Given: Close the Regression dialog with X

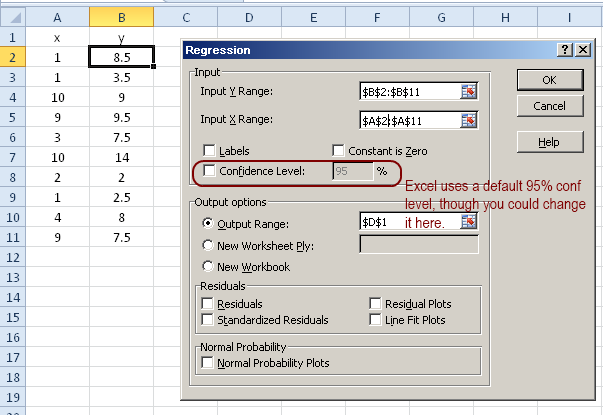Looking at the screenshot, I should pos(583,50).
